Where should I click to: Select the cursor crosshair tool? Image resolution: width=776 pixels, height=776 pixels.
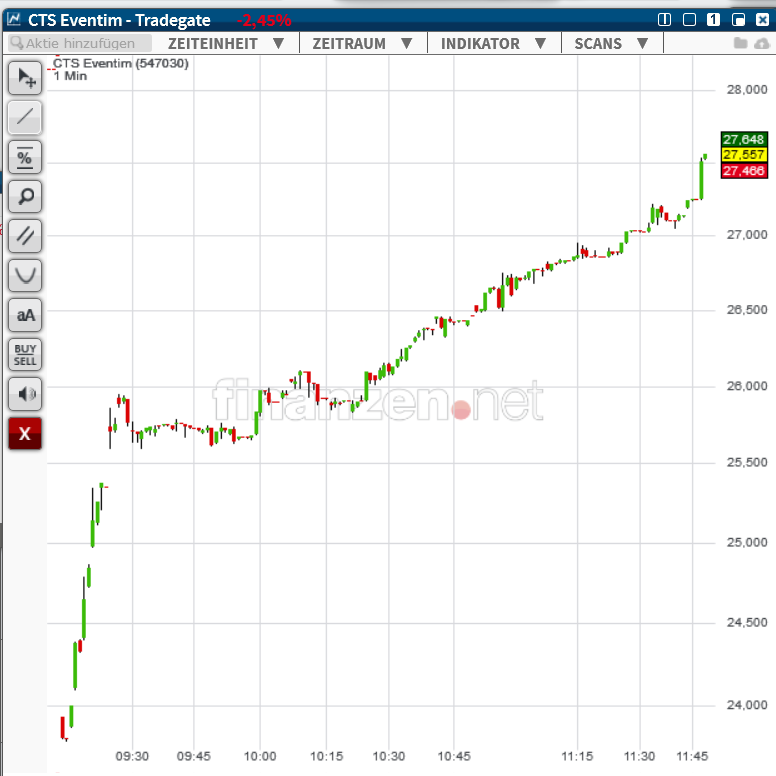click(25, 78)
